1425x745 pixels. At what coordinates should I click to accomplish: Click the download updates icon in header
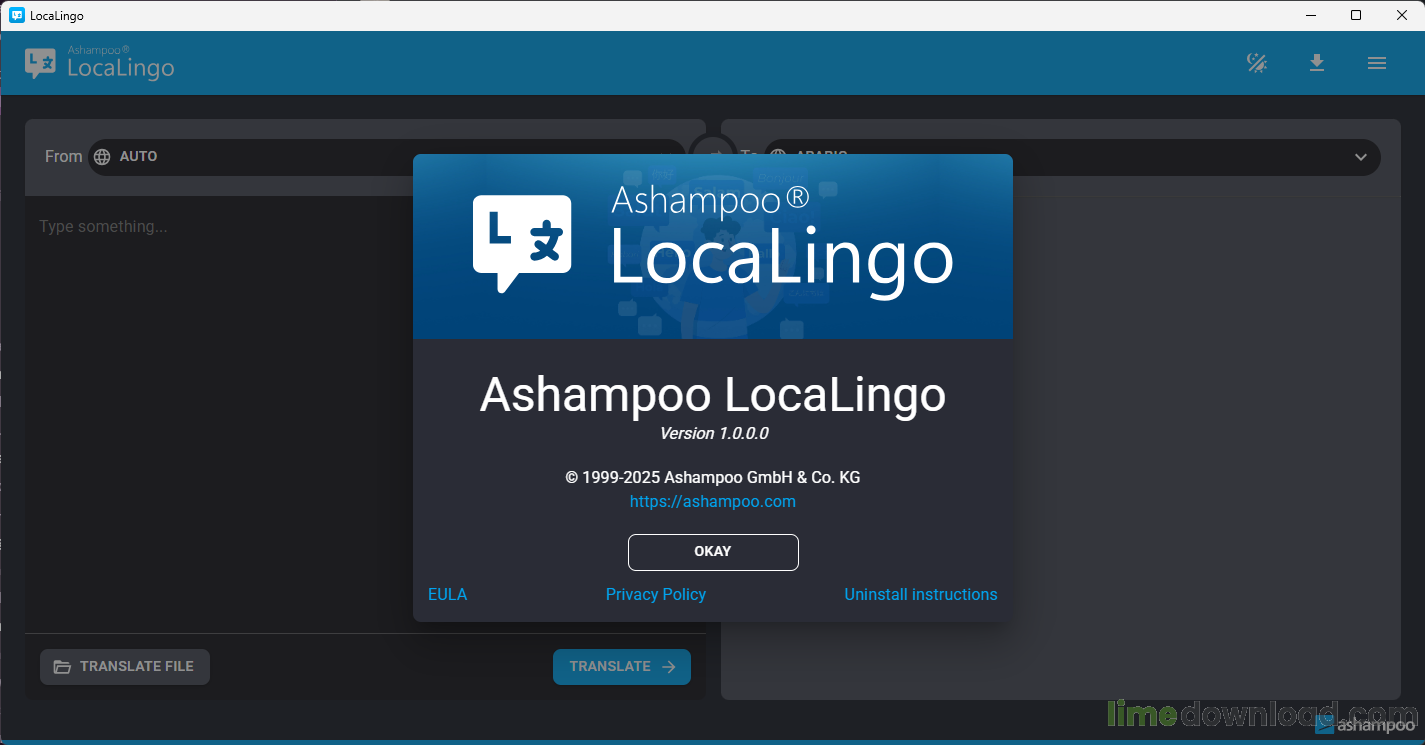(1317, 62)
